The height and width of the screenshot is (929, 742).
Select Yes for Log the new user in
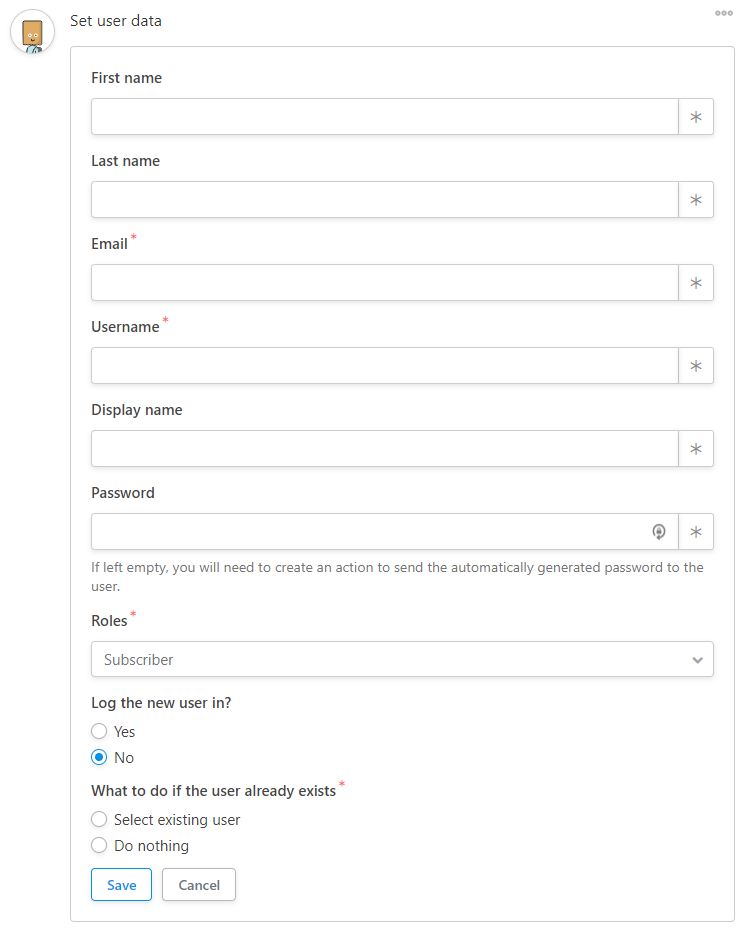[x=99, y=731]
